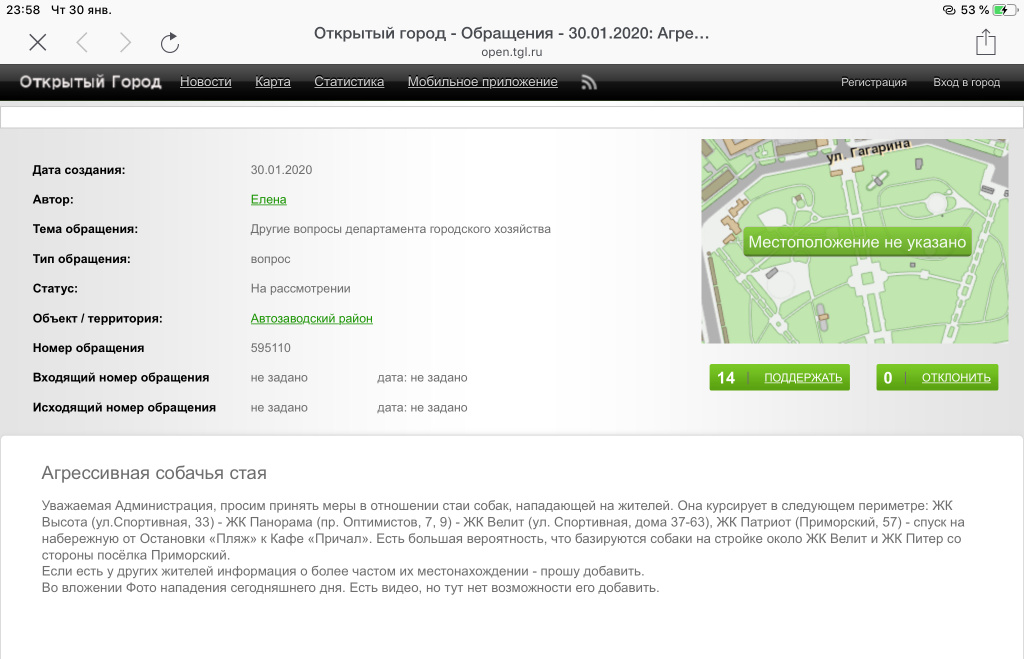This screenshot has height=659, width=1024.
Task: Open the share sheet icon
Action: coord(985,41)
